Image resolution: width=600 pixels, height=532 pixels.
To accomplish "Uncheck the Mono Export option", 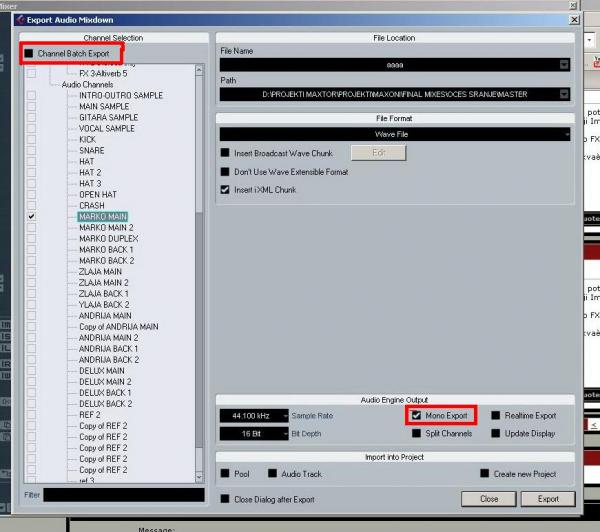I will coord(417,415).
